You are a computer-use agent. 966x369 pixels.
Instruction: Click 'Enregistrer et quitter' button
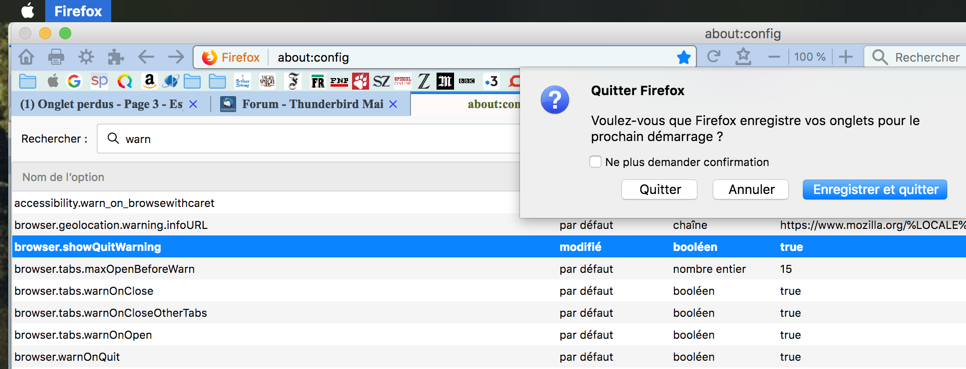point(875,190)
